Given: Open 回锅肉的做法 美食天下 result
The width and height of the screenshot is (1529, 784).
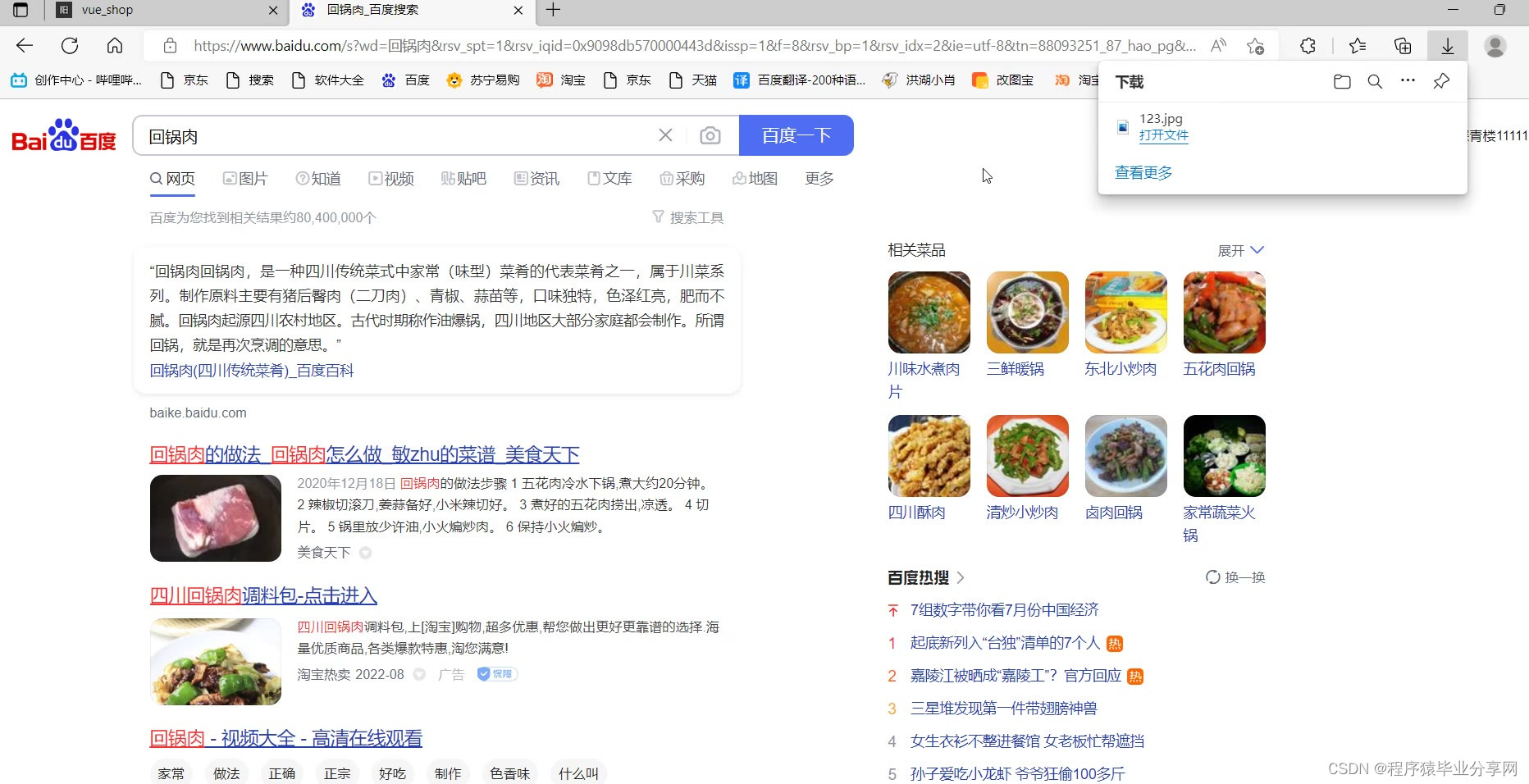Looking at the screenshot, I should point(364,454).
